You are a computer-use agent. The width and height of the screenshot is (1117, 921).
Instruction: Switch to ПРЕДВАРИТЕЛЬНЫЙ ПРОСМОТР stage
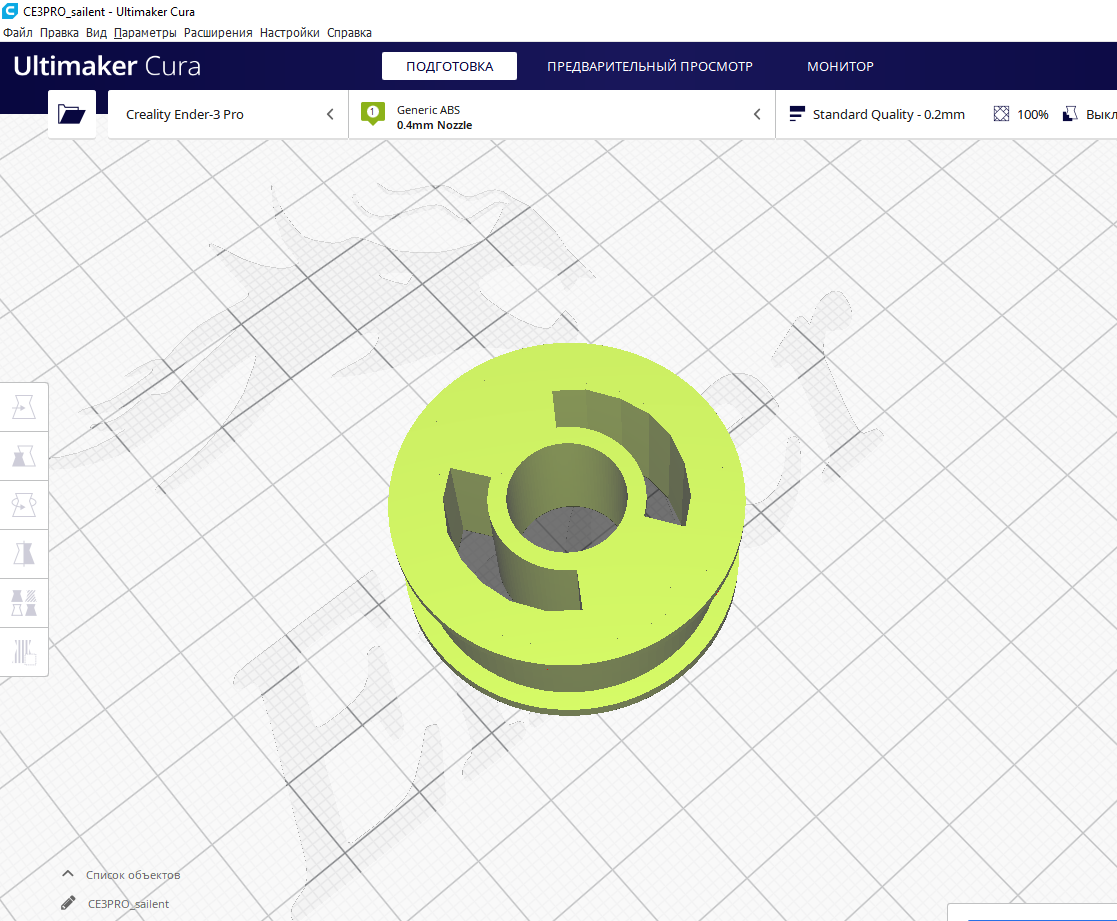[x=650, y=66]
